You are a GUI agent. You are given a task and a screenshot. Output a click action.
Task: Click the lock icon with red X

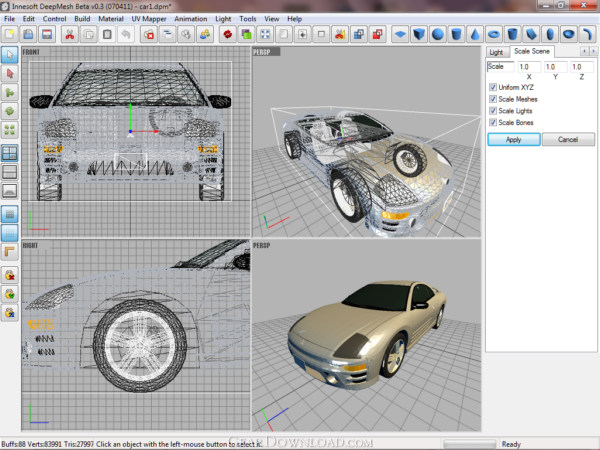[10, 275]
